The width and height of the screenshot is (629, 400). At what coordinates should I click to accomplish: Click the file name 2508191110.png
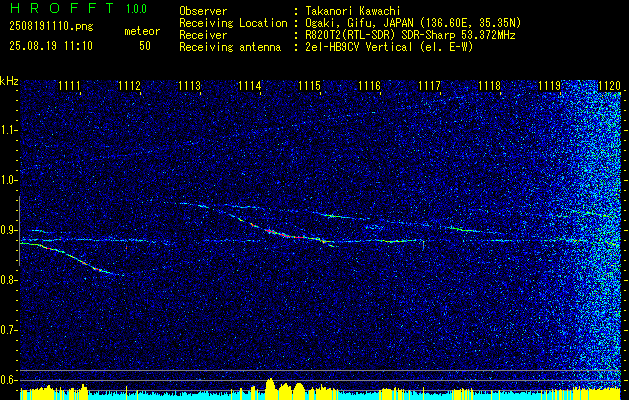51,26
